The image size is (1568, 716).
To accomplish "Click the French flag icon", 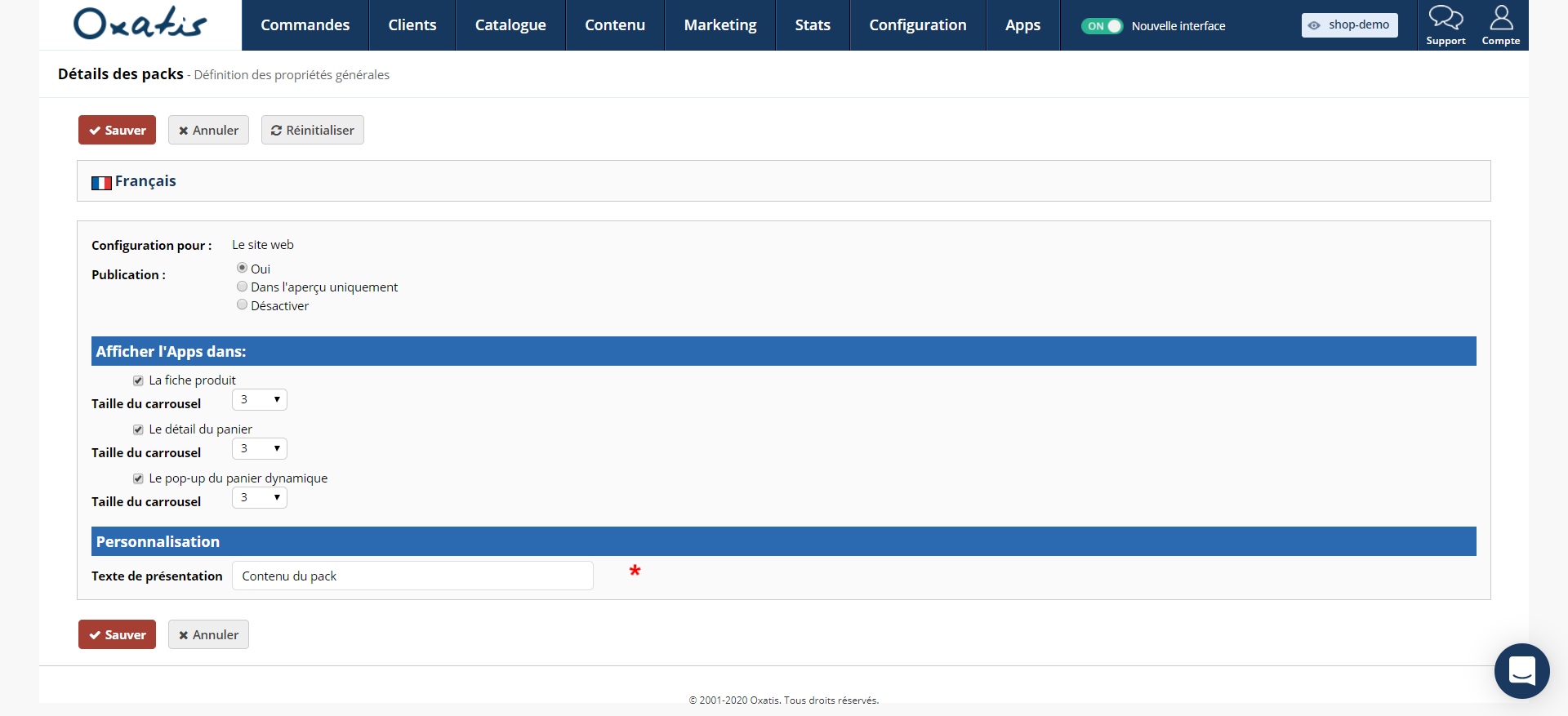I will (101, 183).
